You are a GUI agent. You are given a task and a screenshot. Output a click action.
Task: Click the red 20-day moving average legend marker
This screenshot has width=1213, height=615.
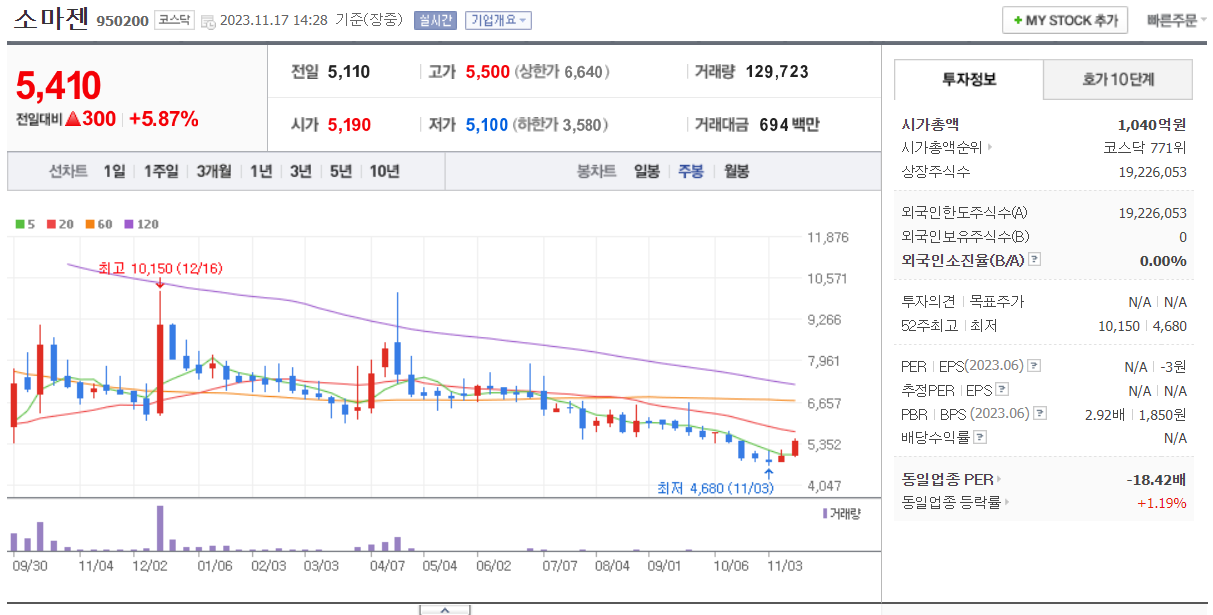point(49,224)
